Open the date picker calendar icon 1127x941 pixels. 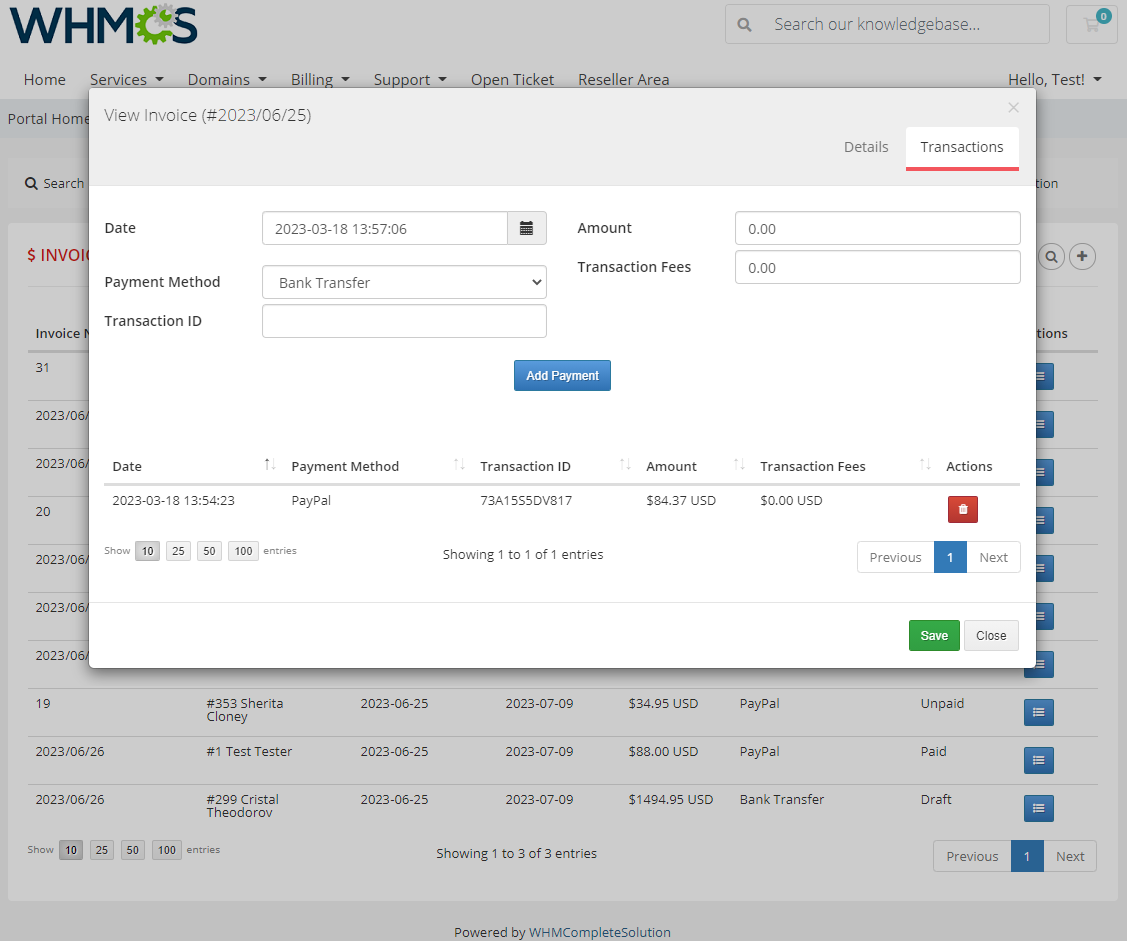click(x=527, y=228)
